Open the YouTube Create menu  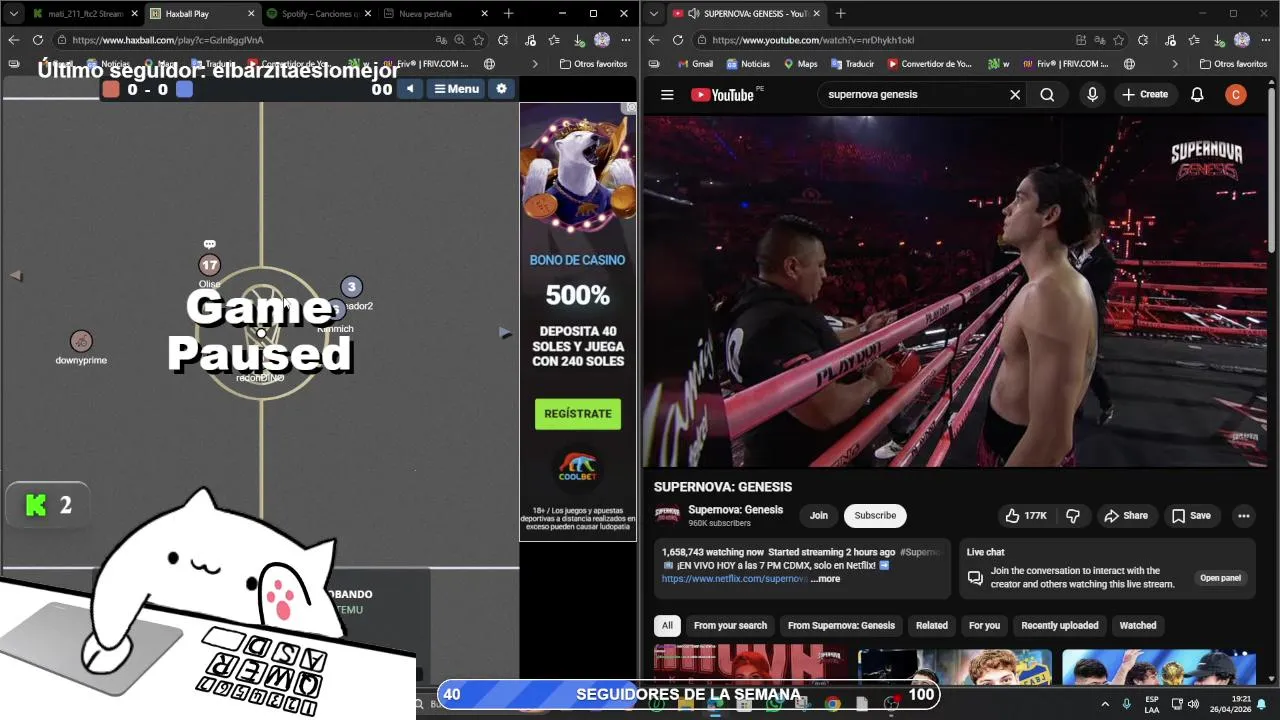point(1145,95)
